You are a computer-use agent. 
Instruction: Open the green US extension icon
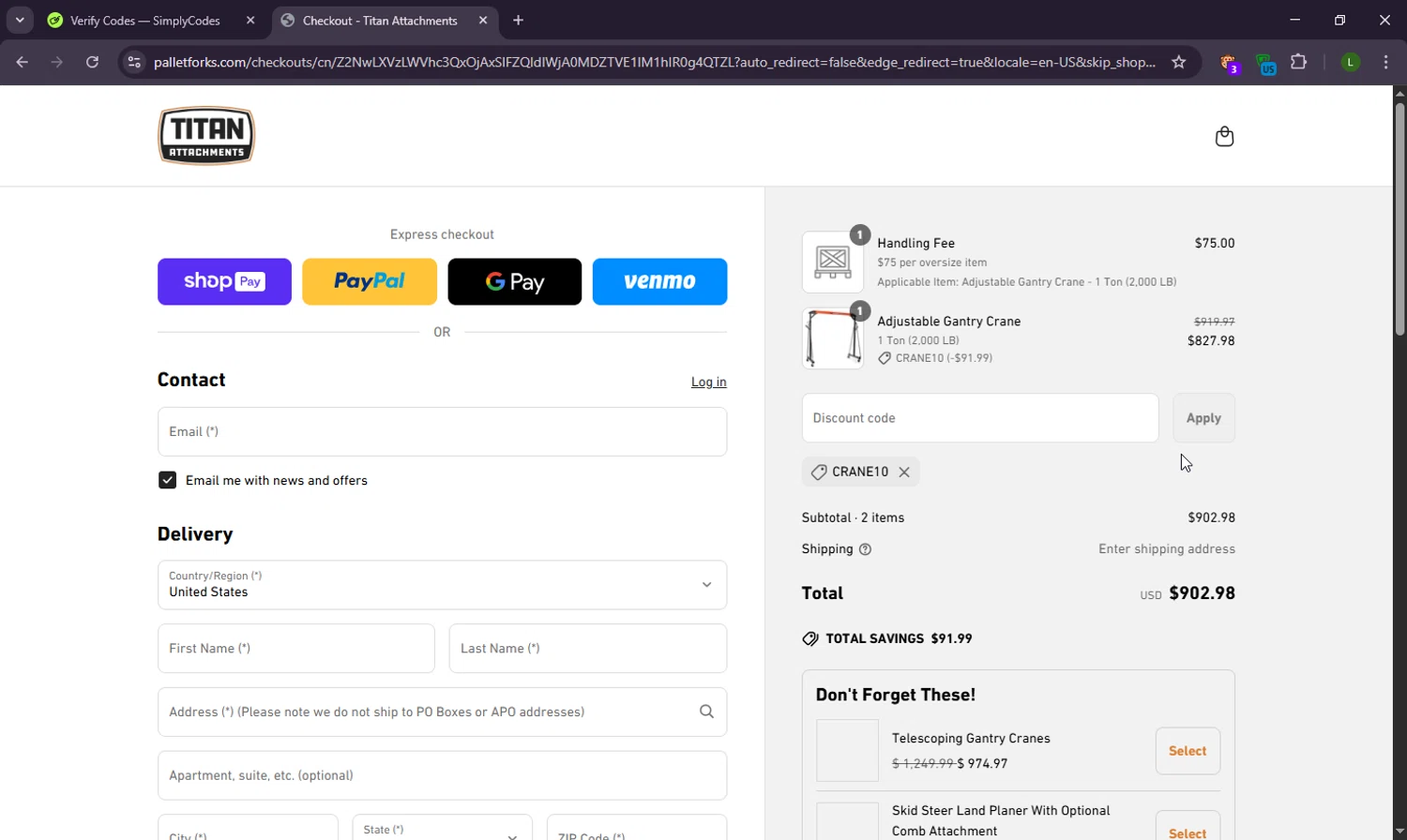click(x=1265, y=64)
